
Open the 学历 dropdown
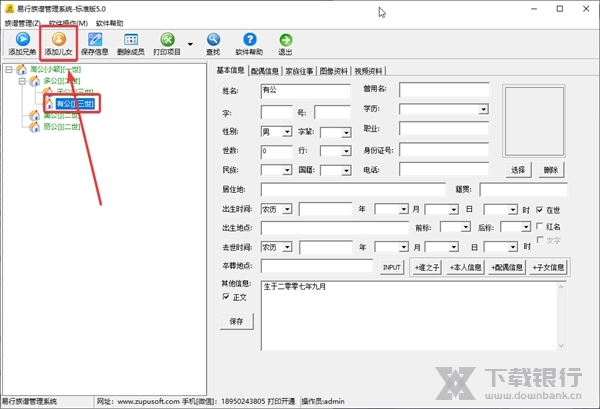tap(483, 109)
